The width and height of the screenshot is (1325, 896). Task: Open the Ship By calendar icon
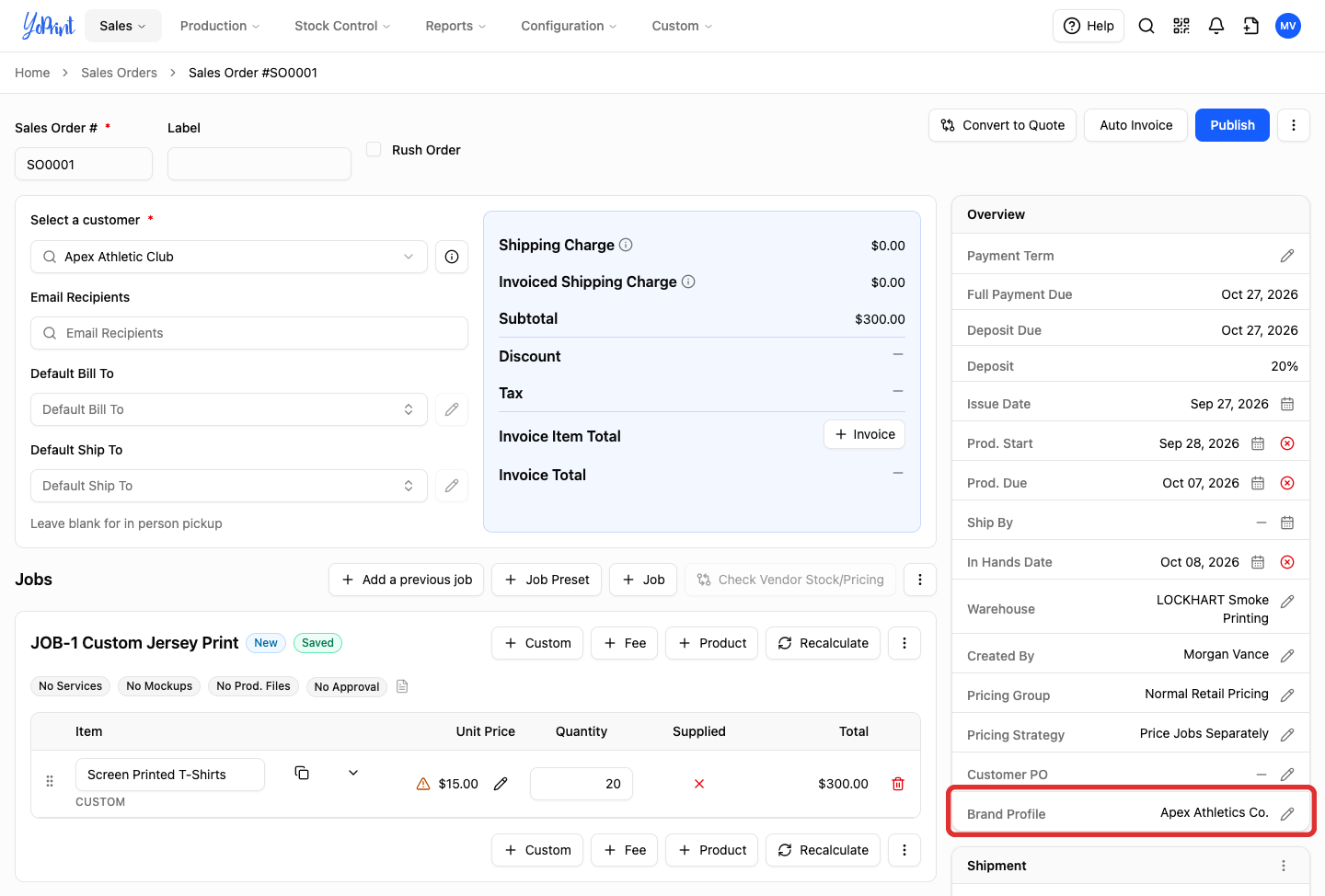point(1287,523)
